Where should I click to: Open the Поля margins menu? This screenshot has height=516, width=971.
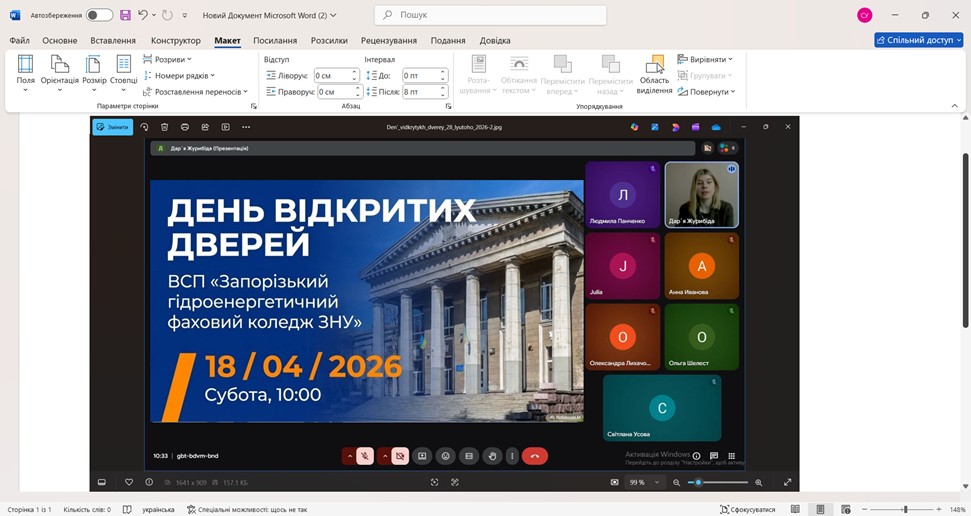(x=25, y=70)
